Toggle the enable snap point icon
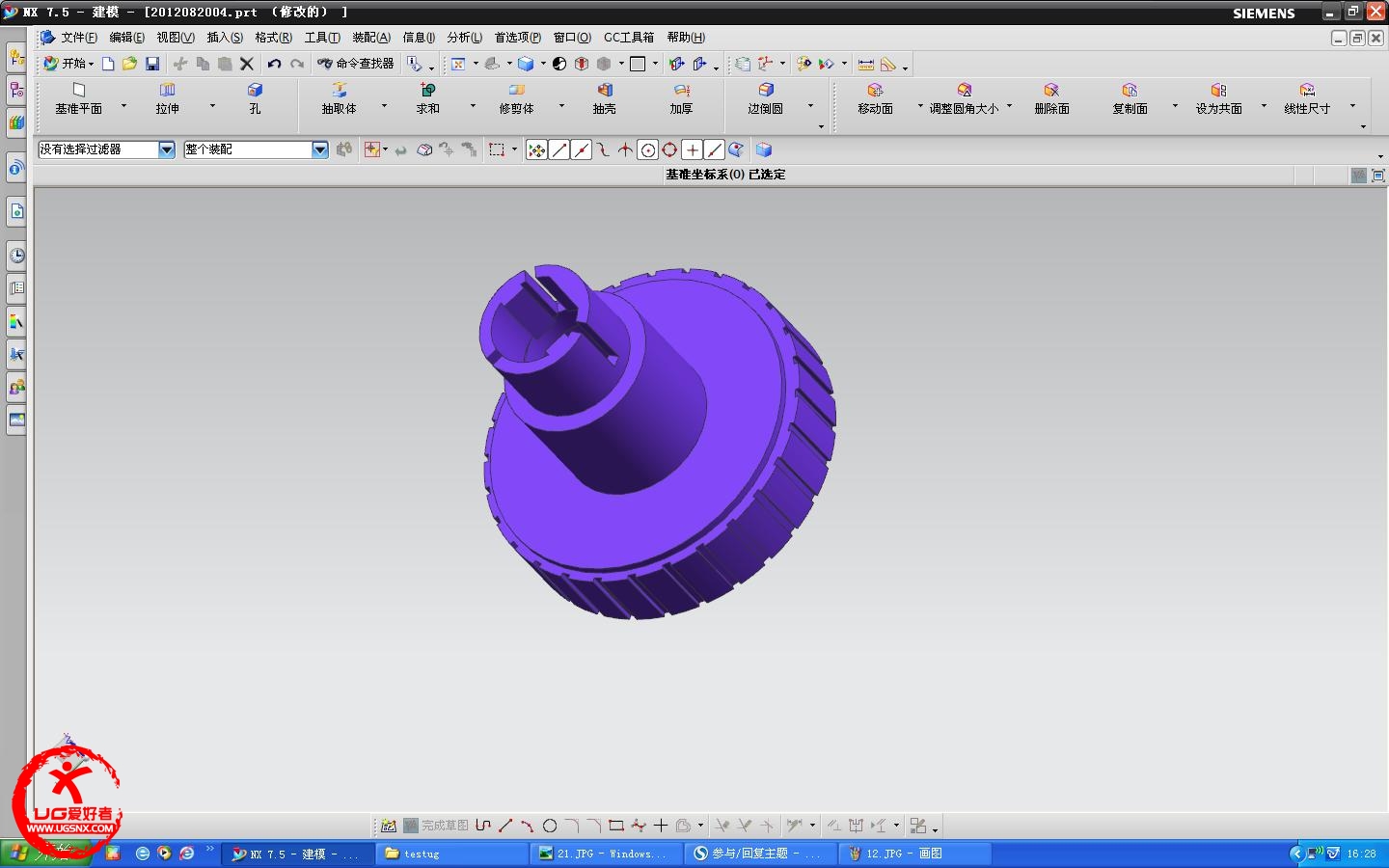Viewport: 1389px width, 868px height. click(x=537, y=149)
